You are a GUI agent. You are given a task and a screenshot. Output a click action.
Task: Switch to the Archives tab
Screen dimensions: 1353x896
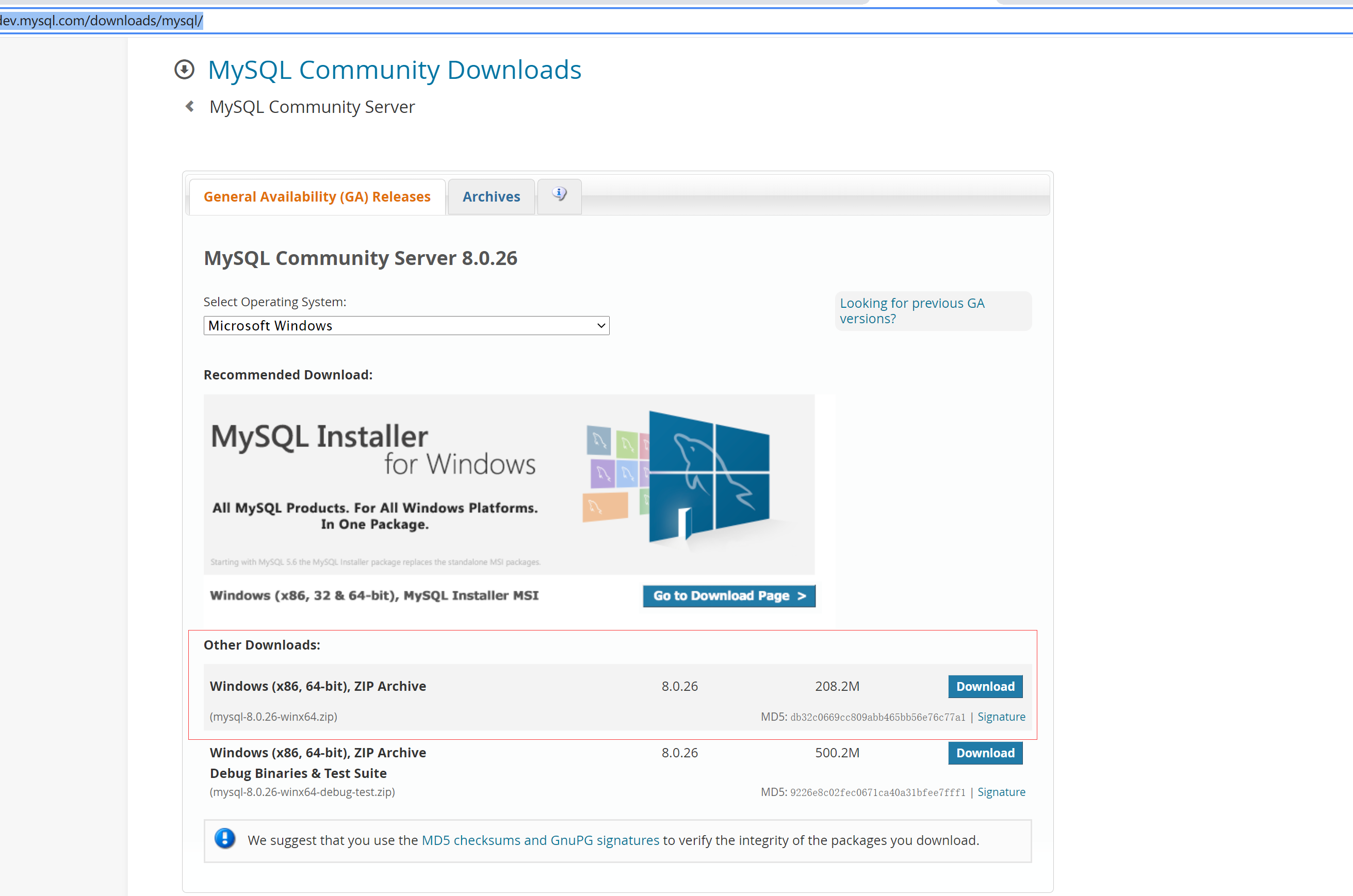pos(491,196)
